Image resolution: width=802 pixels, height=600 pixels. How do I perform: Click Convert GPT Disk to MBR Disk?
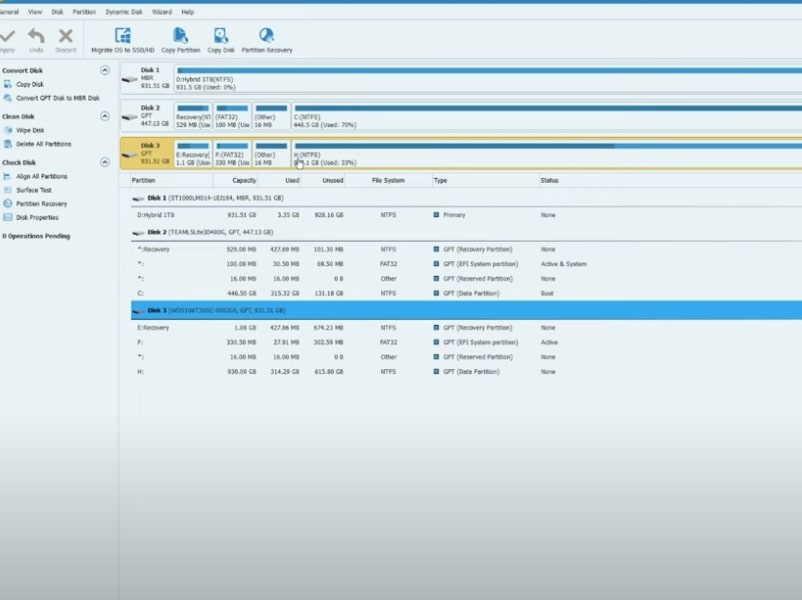(57, 98)
